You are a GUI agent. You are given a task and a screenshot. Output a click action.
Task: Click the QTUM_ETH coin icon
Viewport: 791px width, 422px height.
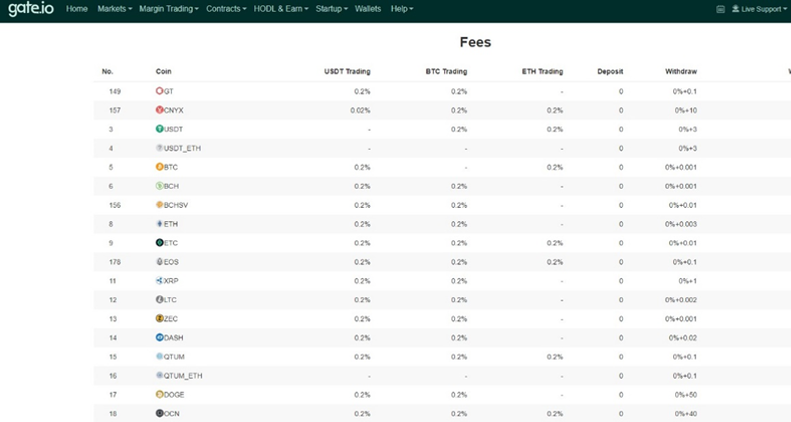pyautogui.click(x=159, y=376)
